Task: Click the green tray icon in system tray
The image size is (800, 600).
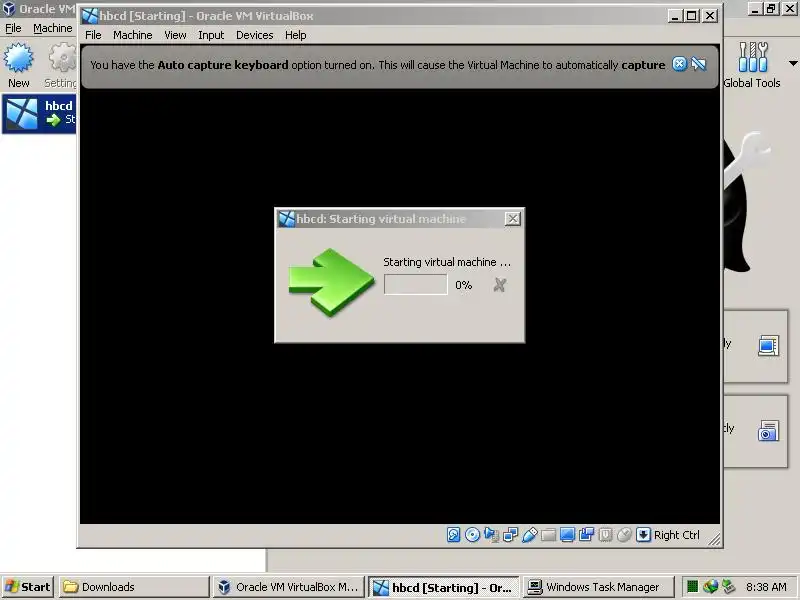Action: pyautogui.click(x=692, y=587)
